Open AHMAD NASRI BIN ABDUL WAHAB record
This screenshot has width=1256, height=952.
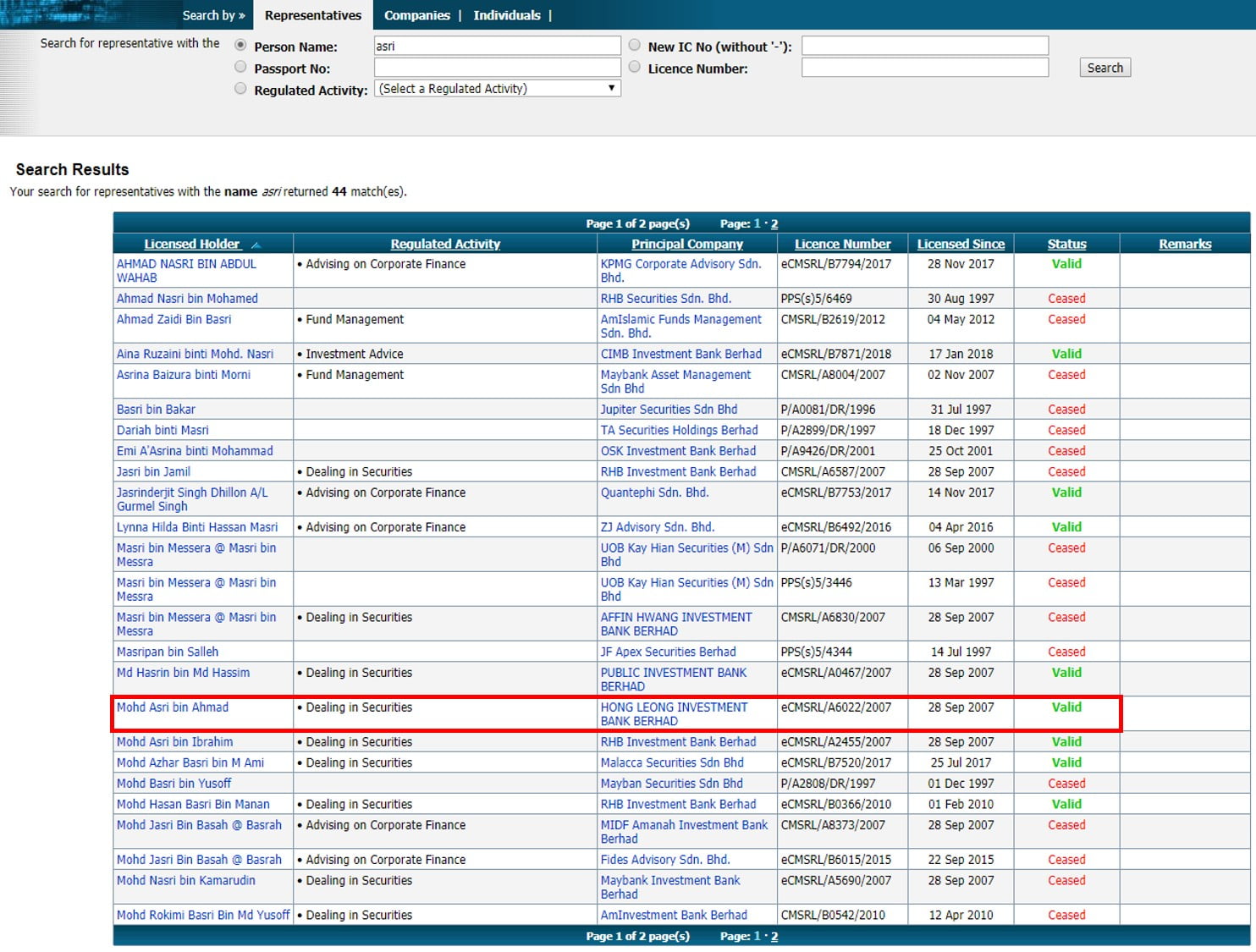click(186, 271)
